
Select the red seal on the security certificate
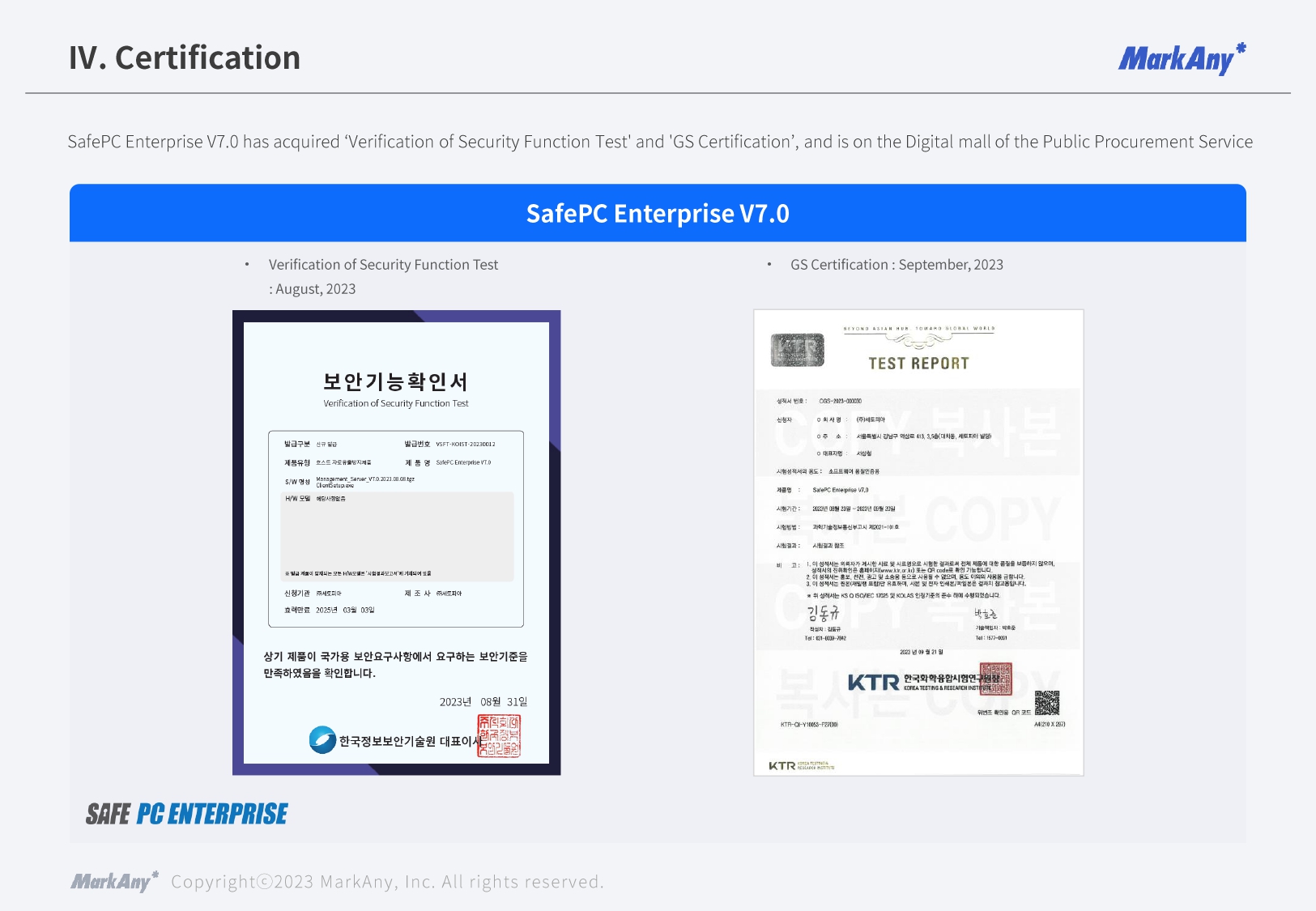point(499,735)
